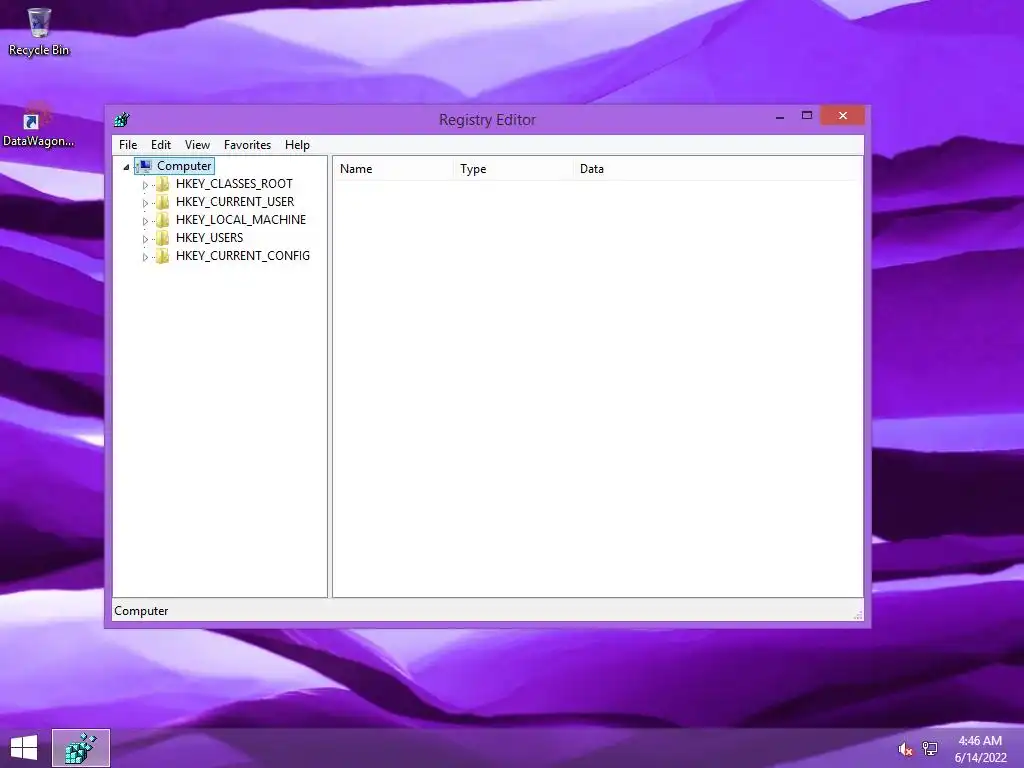
Task: Minimize the Registry Editor window
Action: click(780, 116)
